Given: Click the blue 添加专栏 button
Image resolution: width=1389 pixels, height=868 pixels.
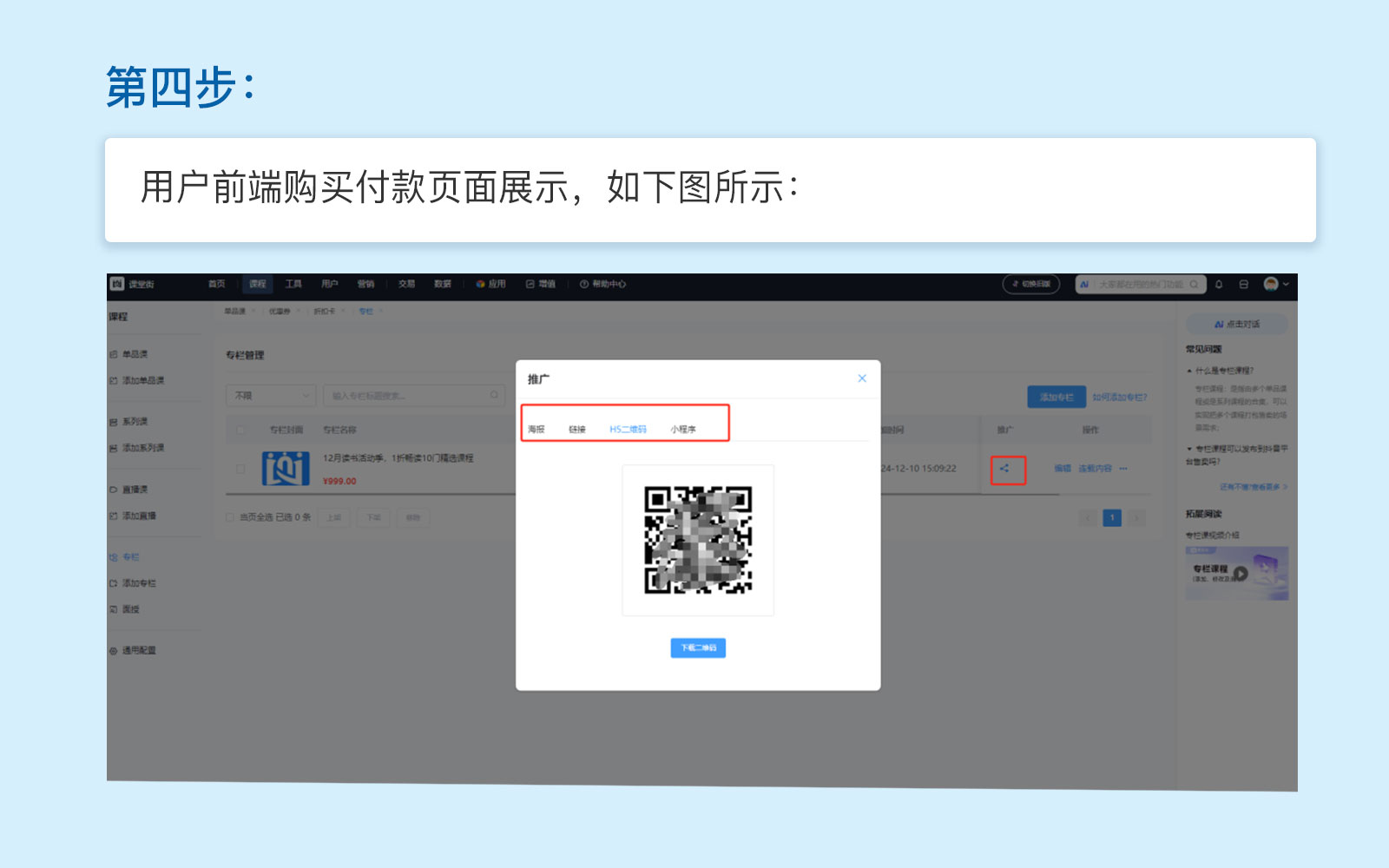Looking at the screenshot, I should pos(1057,397).
